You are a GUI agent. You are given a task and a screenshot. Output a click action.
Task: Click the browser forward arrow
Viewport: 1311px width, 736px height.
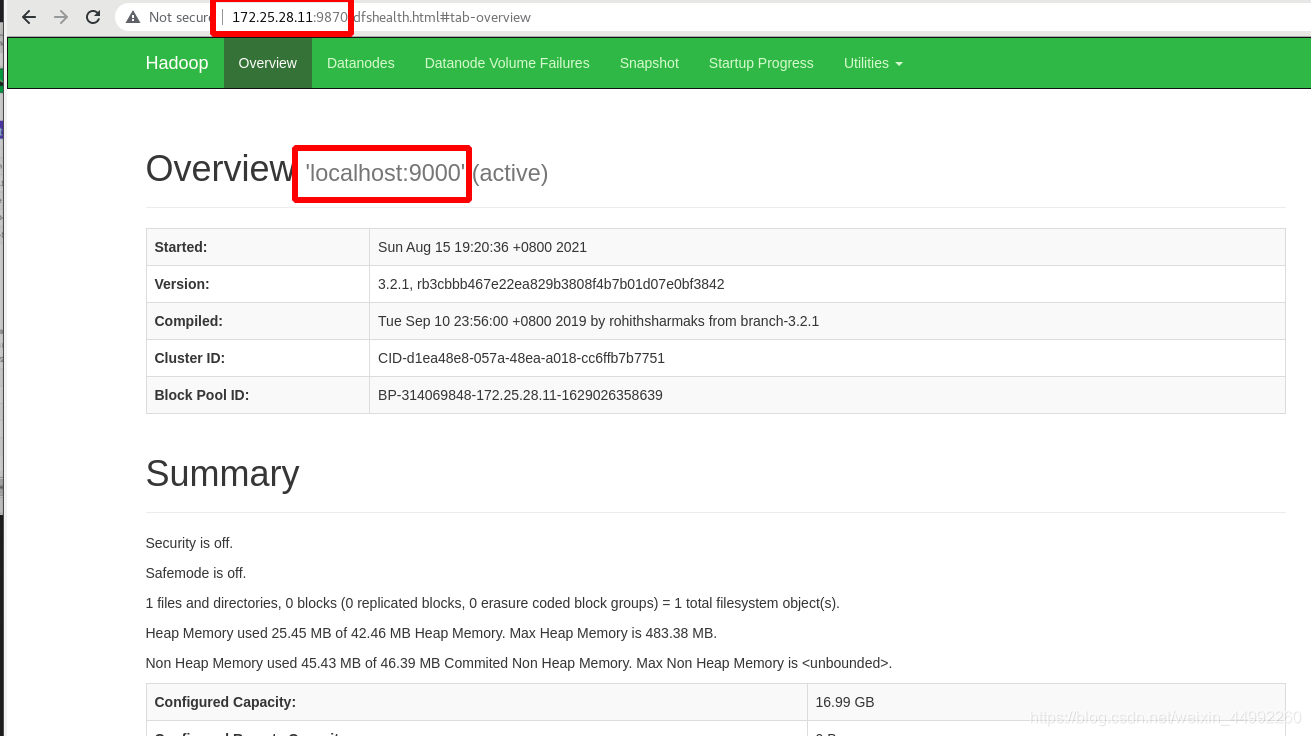click(61, 17)
